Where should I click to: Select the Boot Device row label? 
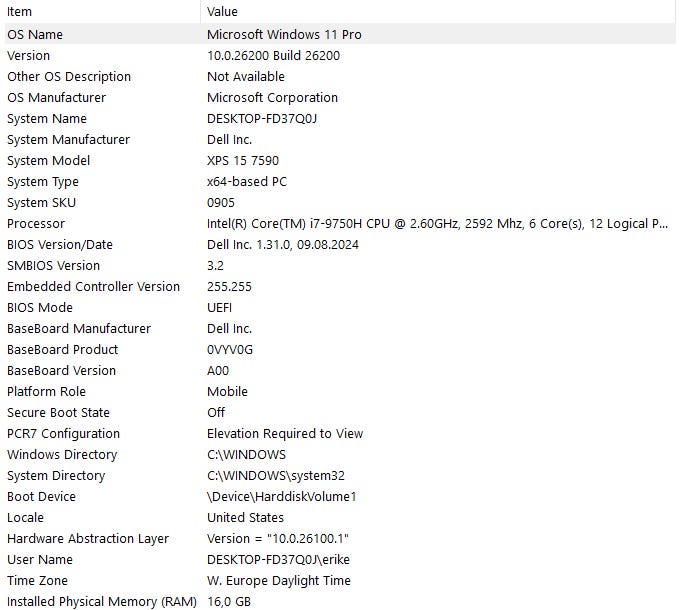(x=41, y=497)
